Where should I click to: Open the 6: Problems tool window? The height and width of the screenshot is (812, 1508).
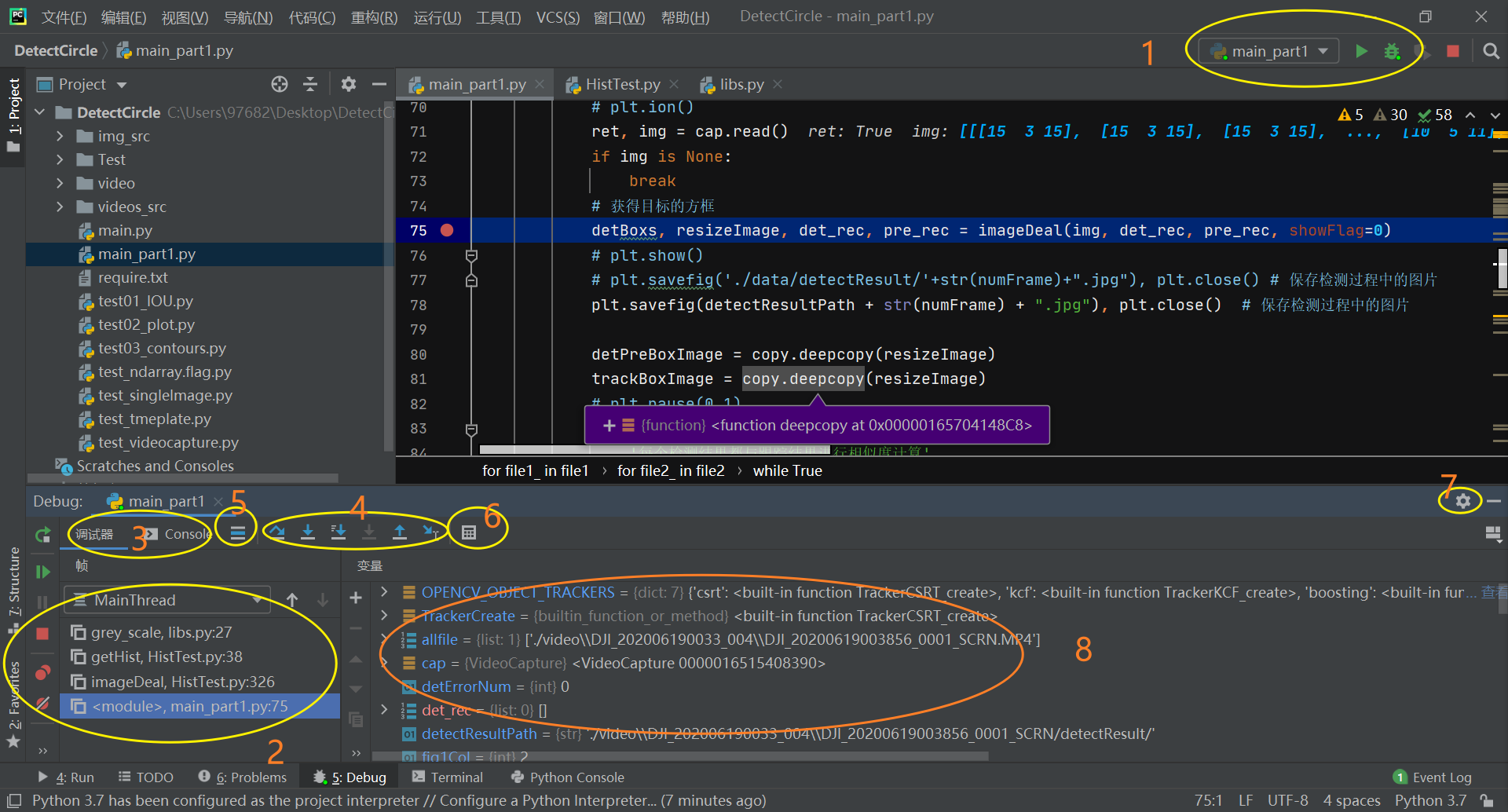coord(243,777)
